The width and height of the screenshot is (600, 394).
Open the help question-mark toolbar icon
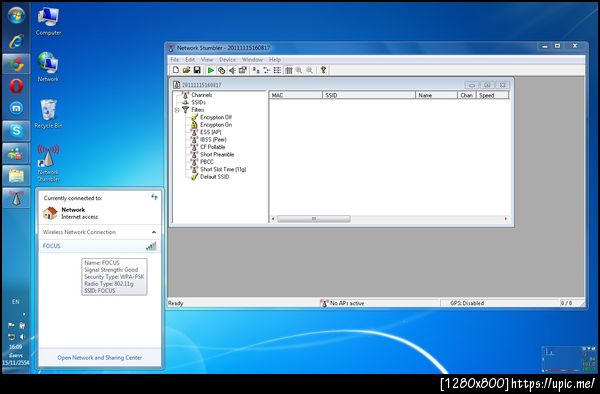(x=323, y=70)
